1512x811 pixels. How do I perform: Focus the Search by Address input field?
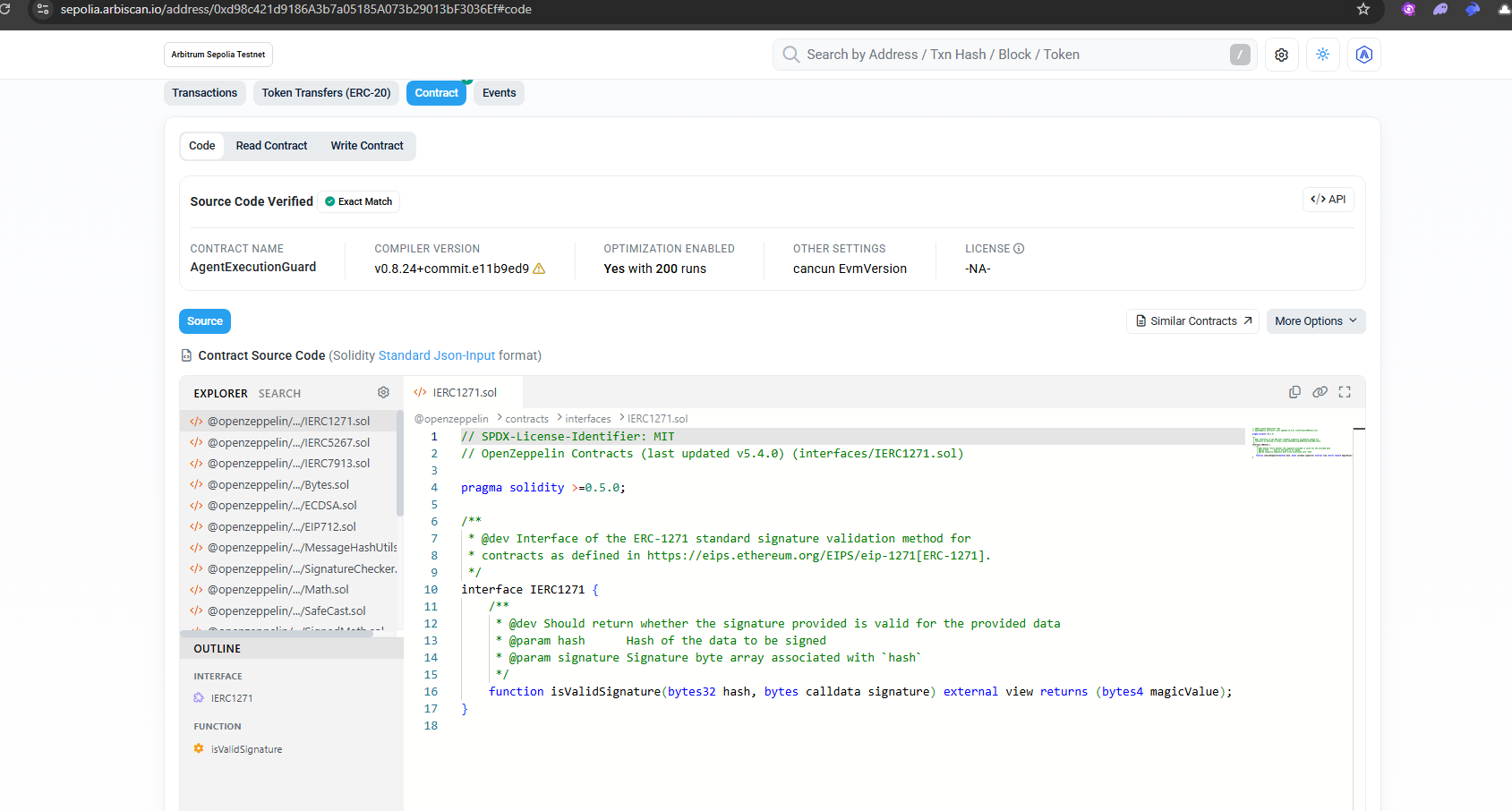(x=1015, y=55)
